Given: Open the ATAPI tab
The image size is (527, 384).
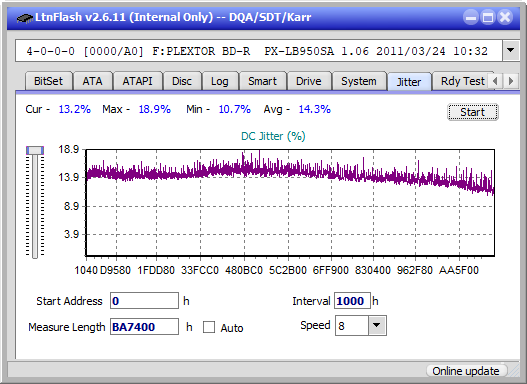Looking at the screenshot, I should 137,81.
